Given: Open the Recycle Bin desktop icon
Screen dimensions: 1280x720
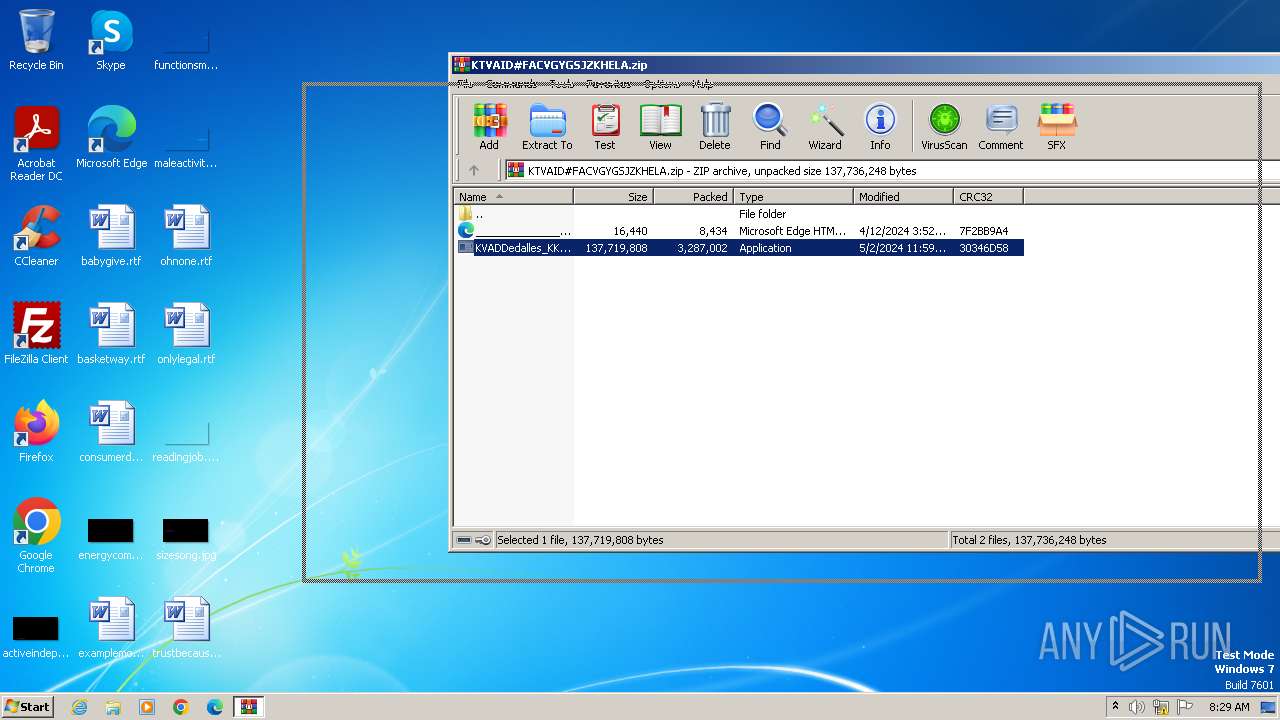Looking at the screenshot, I should (36, 41).
